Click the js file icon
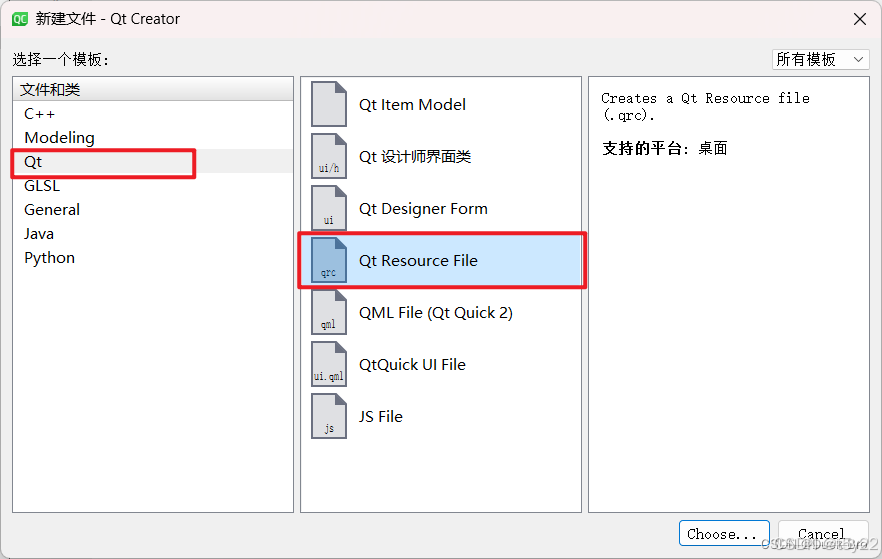 click(329, 416)
